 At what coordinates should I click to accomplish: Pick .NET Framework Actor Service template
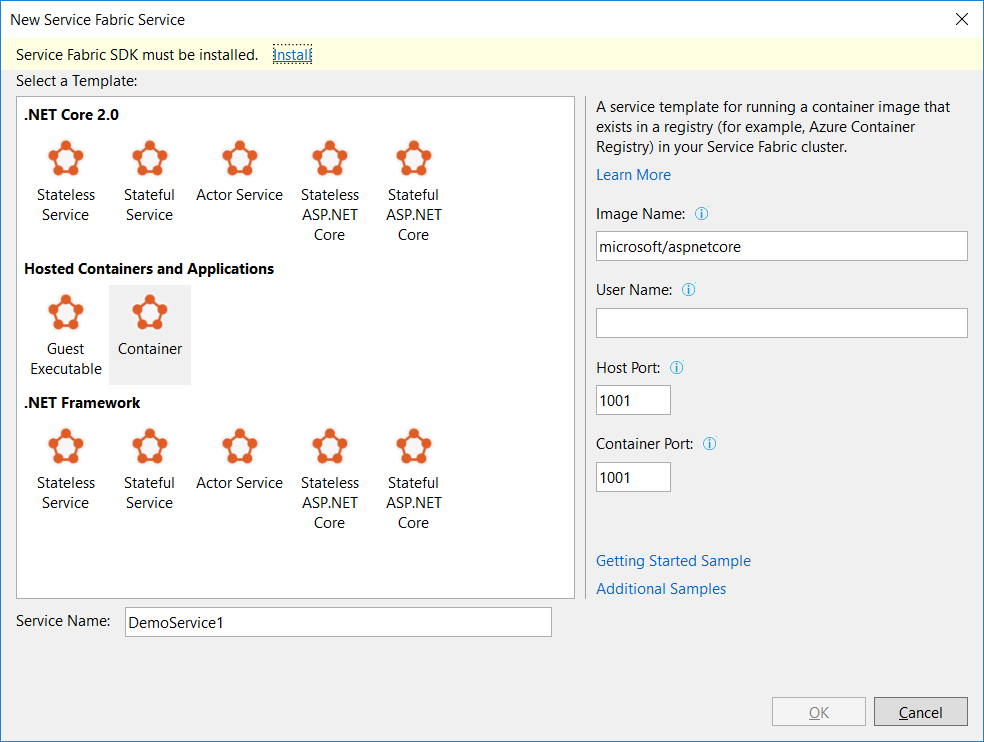pyautogui.click(x=239, y=460)
